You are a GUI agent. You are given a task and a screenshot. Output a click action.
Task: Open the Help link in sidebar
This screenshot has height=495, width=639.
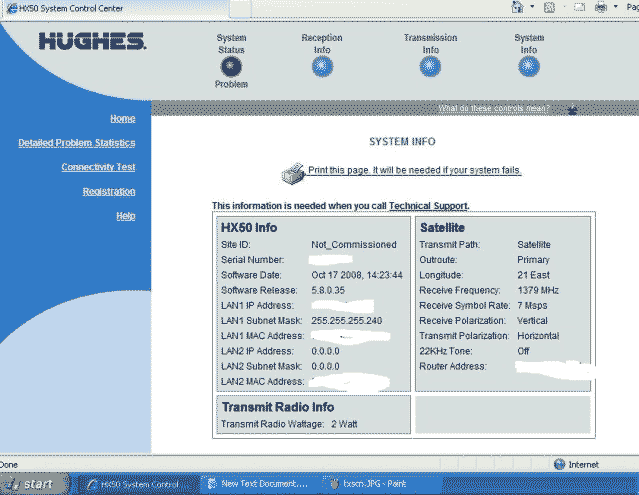tap(126, 216)
